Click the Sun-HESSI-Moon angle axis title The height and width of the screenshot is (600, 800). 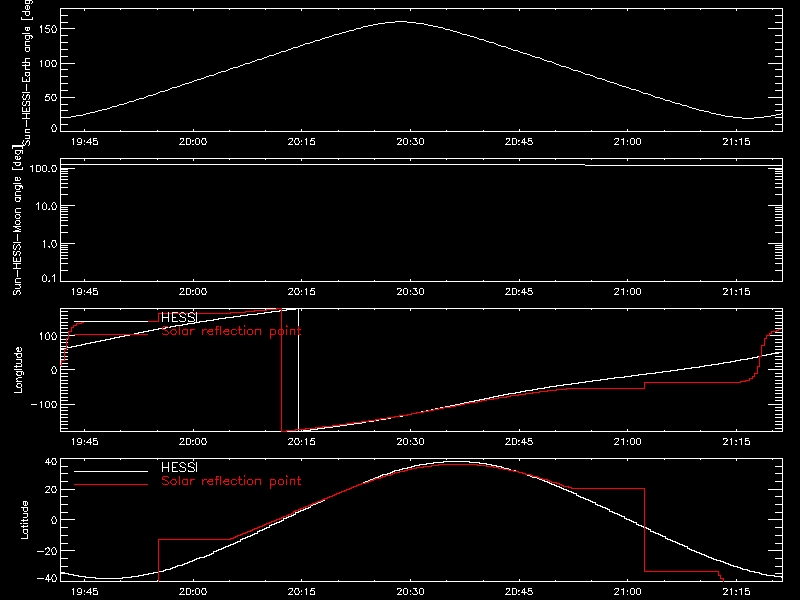click(17, 220)
